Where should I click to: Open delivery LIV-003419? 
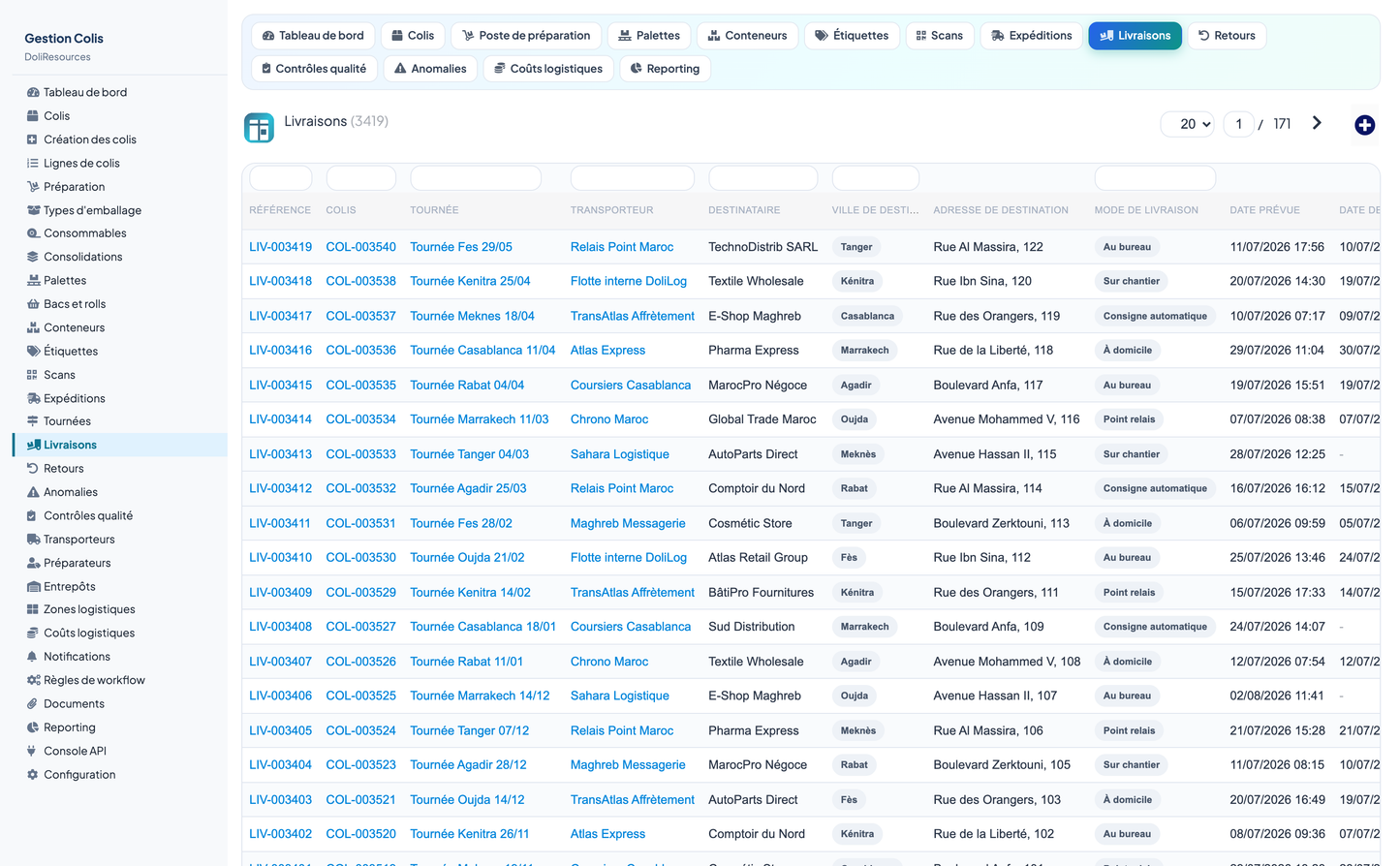point(280,247)
